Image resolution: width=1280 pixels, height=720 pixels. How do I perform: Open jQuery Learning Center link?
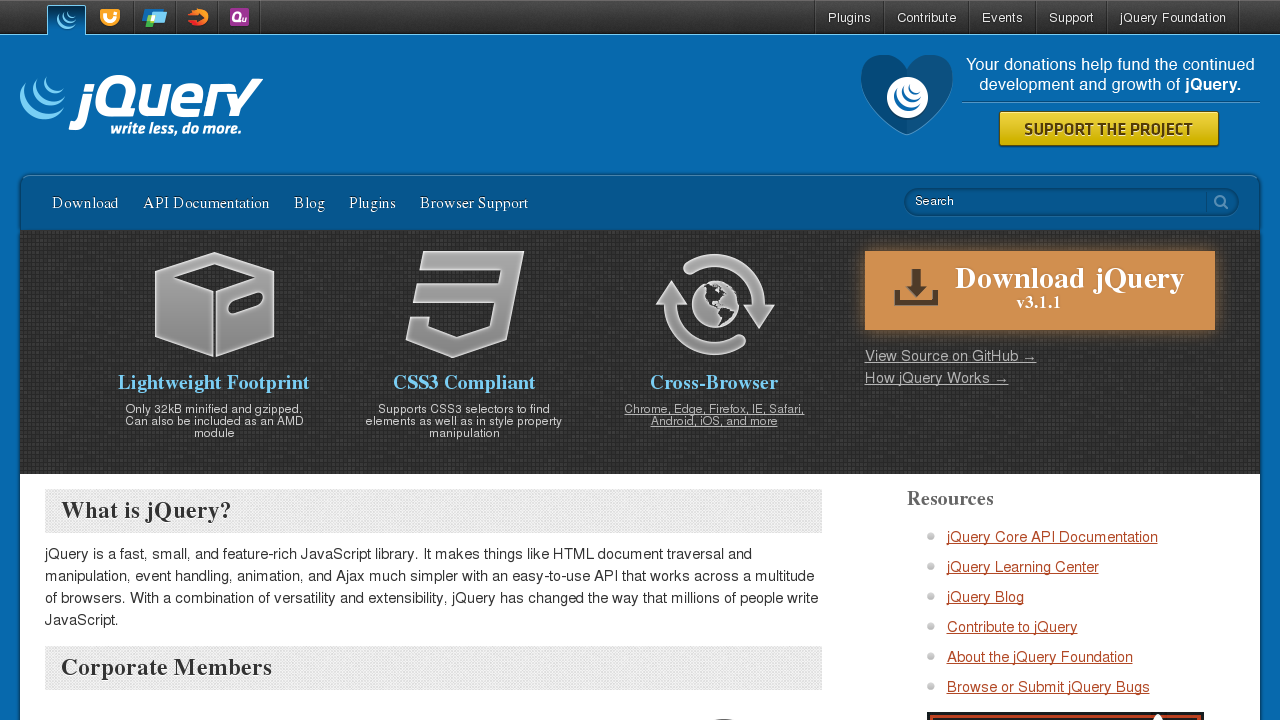pos(1023,567)
